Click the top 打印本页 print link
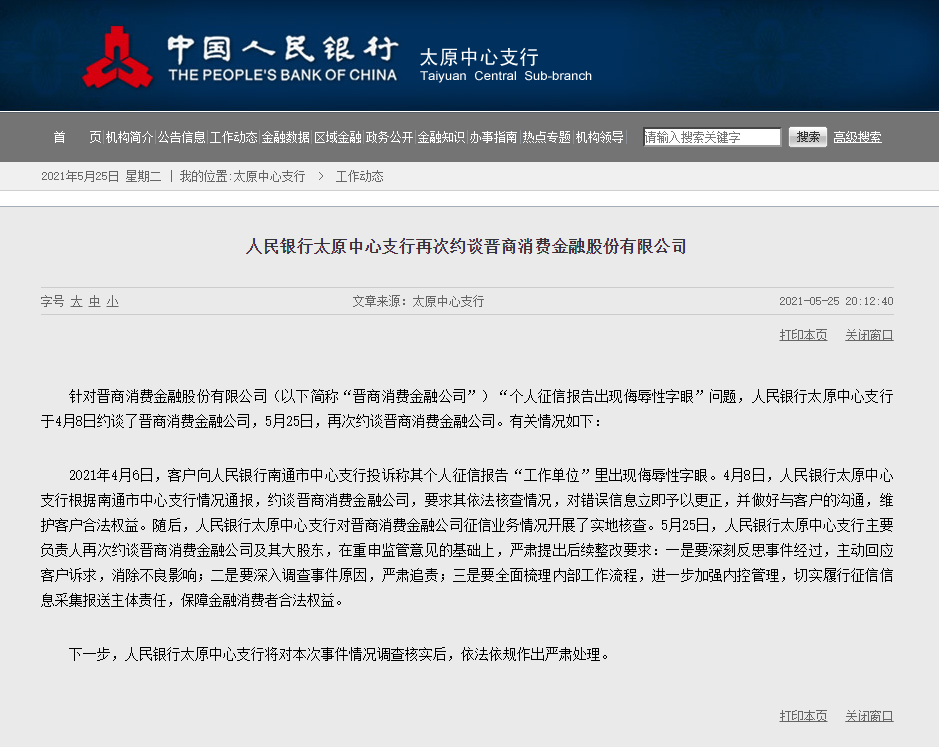Viewport: 939px width, 747px height. click(803, 335)
